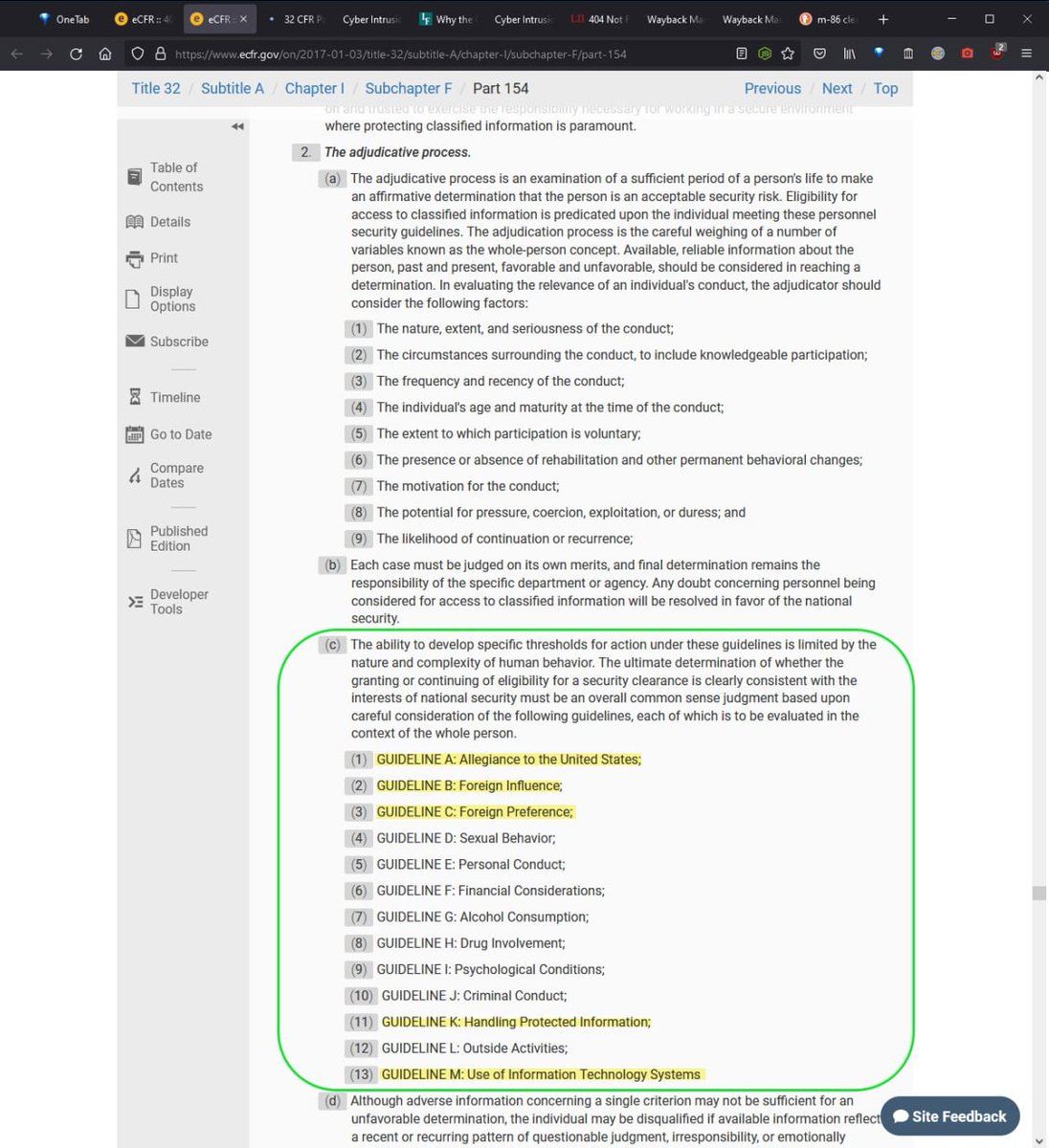Collapse the sidebar with the double-arrow
Screen dimensions: 1049x1148
point(237,126)
